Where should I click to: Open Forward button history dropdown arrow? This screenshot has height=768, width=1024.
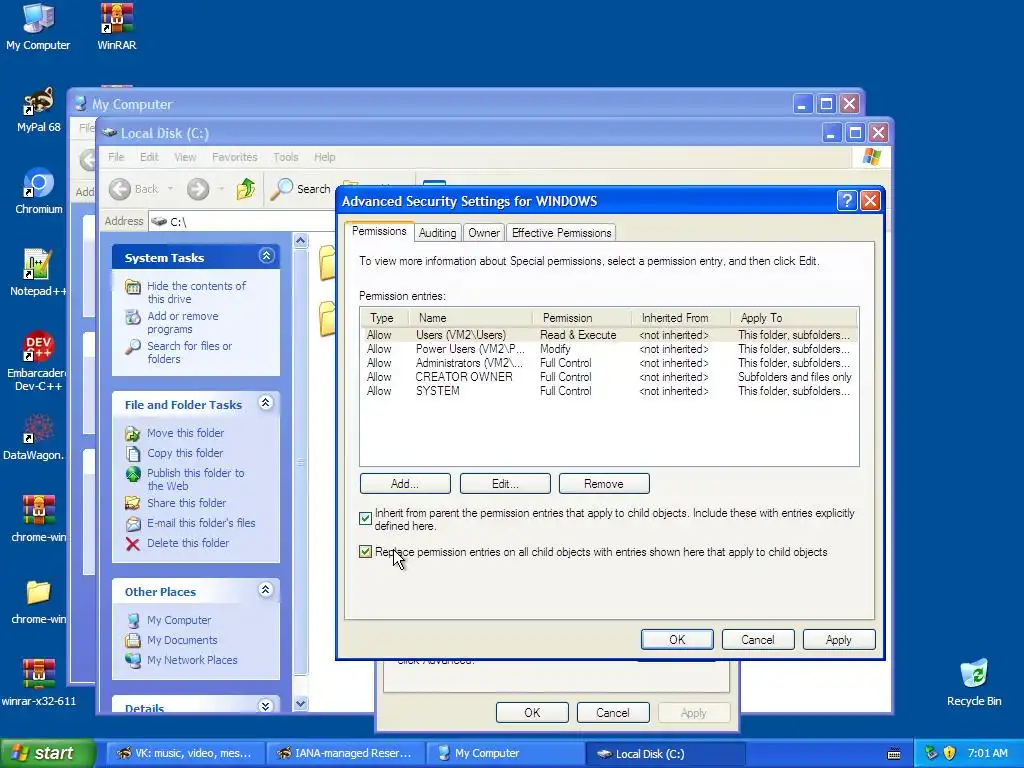click(x=221, y=189)
